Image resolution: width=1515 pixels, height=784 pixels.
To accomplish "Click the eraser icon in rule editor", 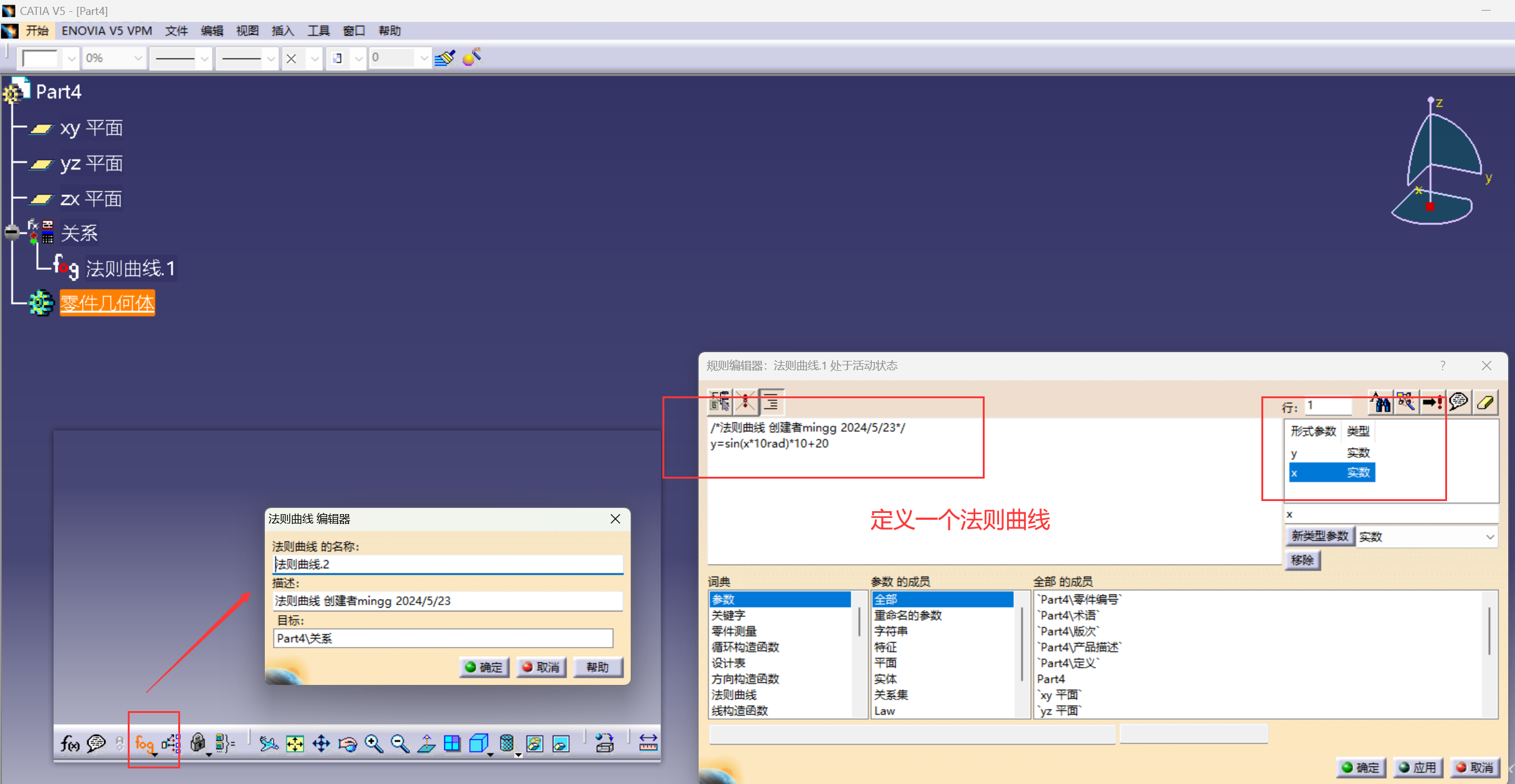I will [x=1486, y=403].
